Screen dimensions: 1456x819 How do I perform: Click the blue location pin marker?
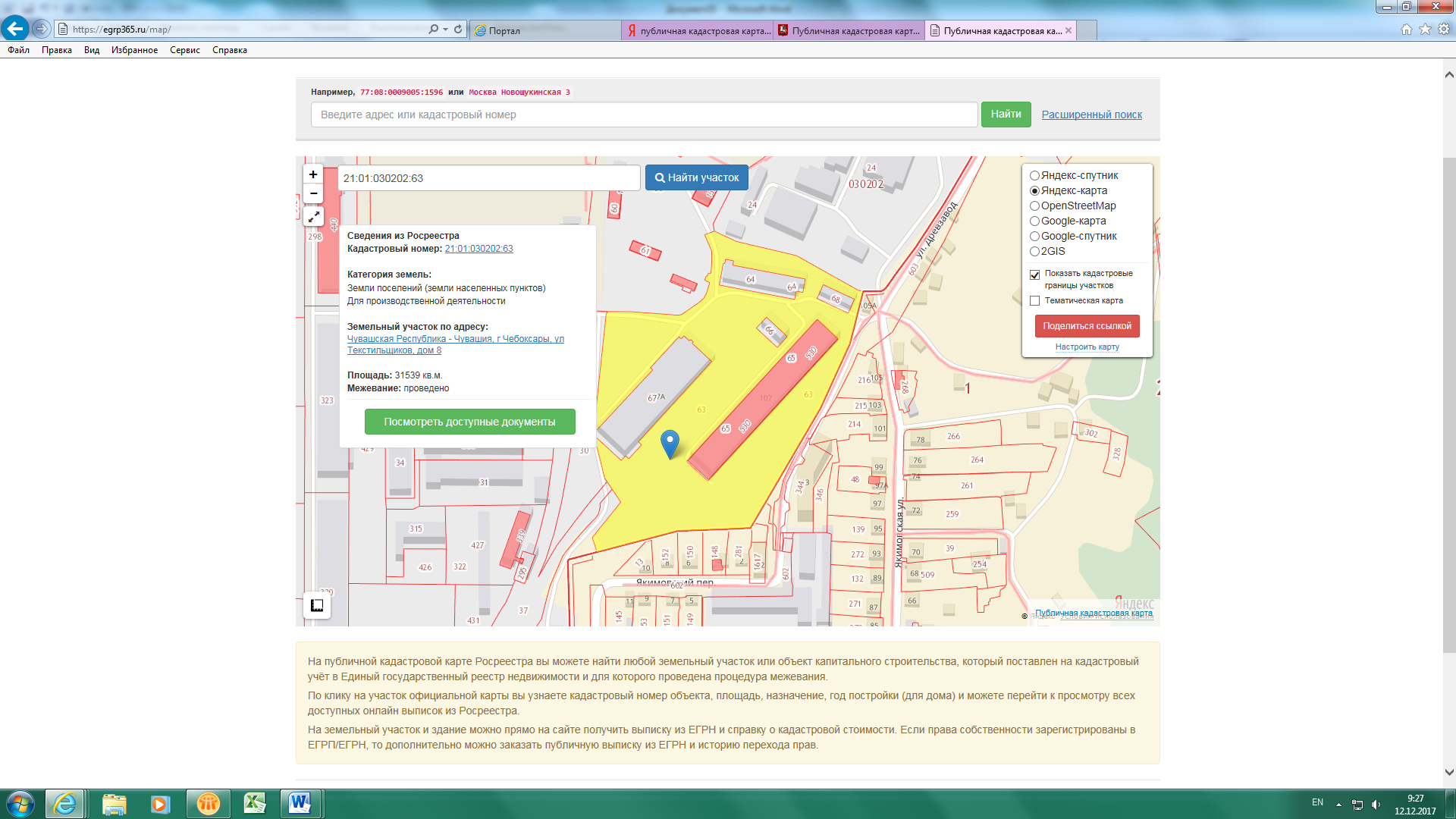(x=670, y=443)
